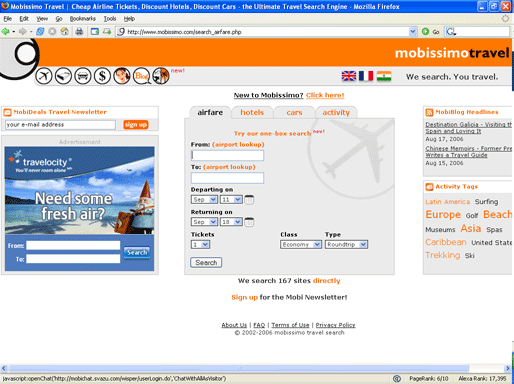514x384 pixels.
Task: Expand the address bar URL history dropdown
Action: tap(413, 32)
